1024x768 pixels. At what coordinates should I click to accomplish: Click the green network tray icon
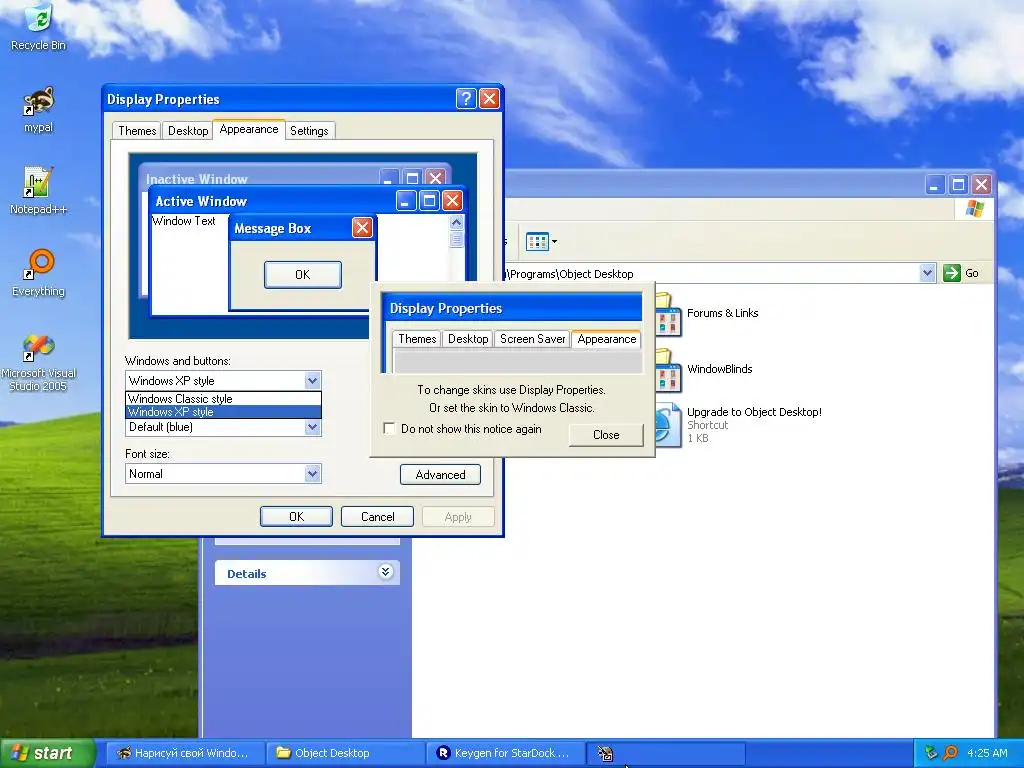point(932,753)
